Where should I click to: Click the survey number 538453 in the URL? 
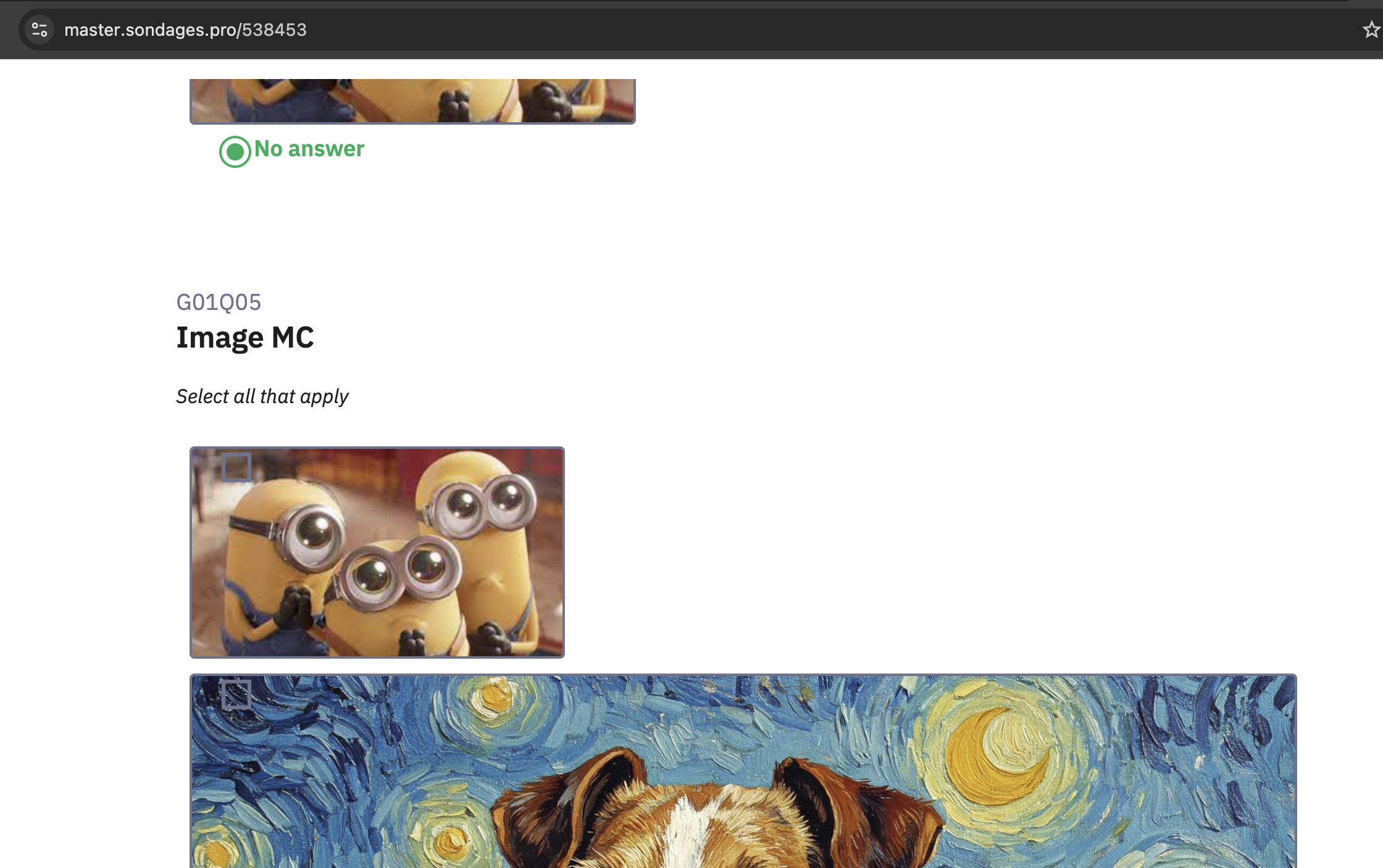coord(274,30)
